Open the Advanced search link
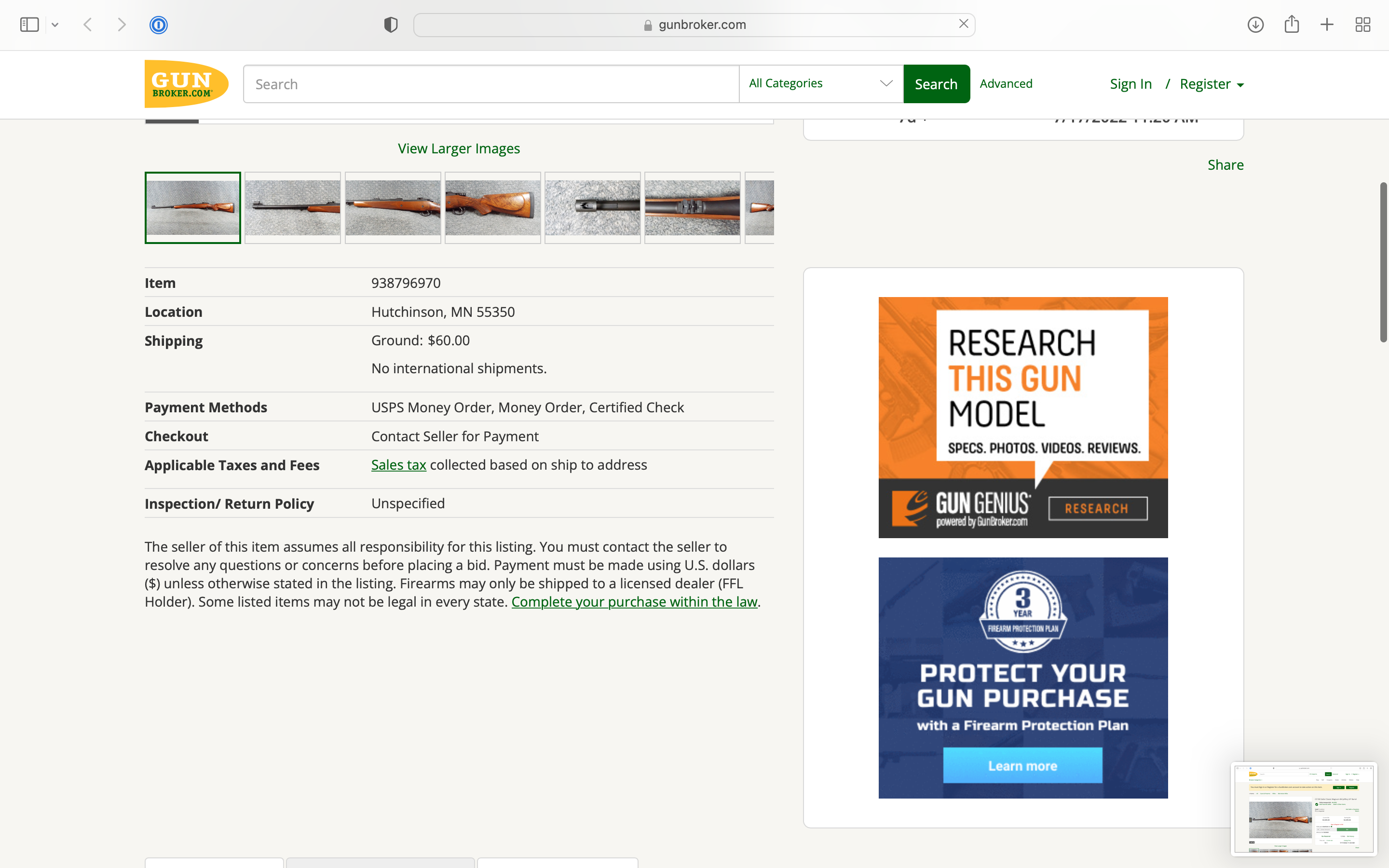Image resolution: width=1389 pixels, height=868 pixels. pyautogui.click(x=1006, y=84)
